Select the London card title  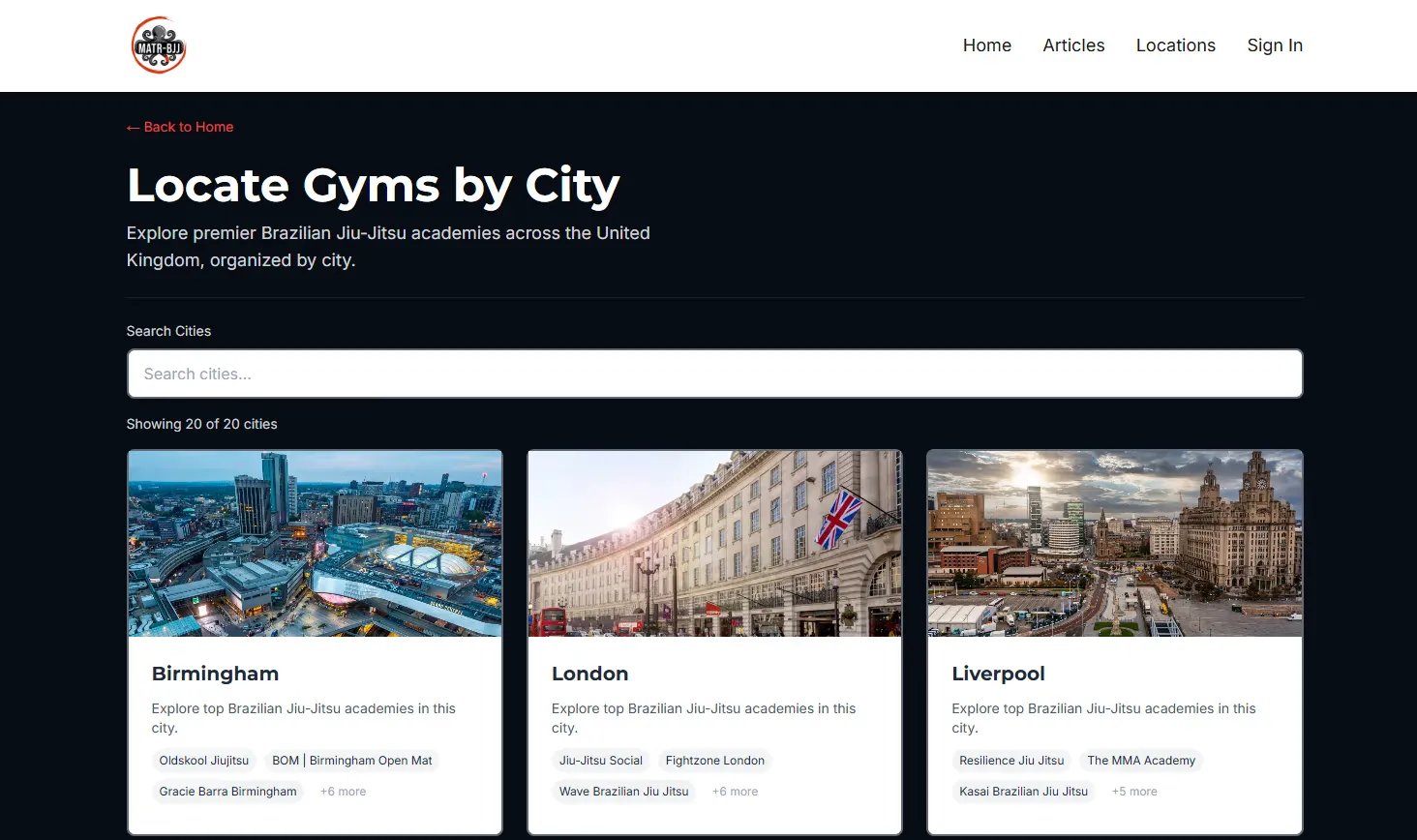point(589,674)
